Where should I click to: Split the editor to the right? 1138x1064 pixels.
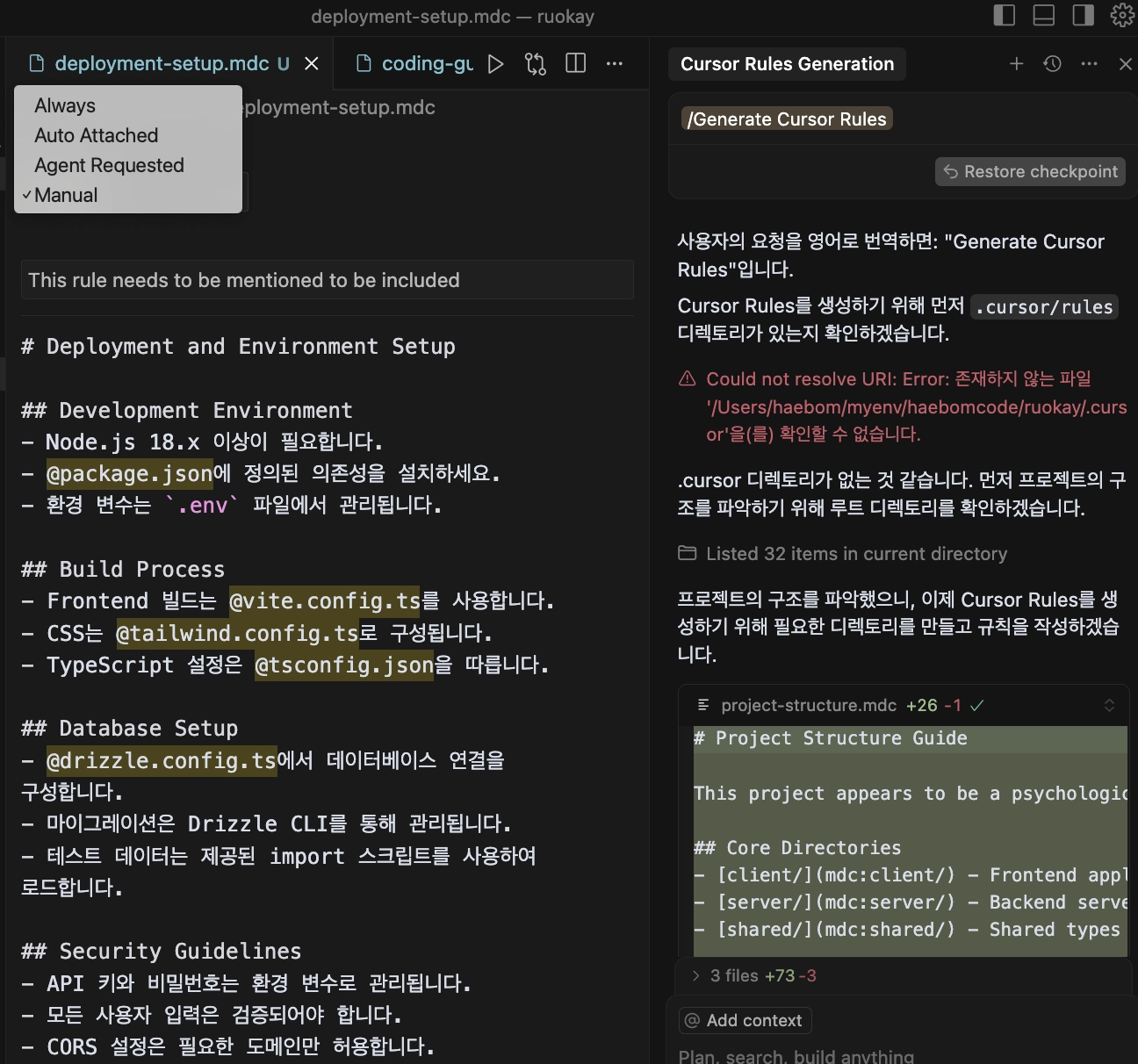pyautogui.click(x=575, y=64)
